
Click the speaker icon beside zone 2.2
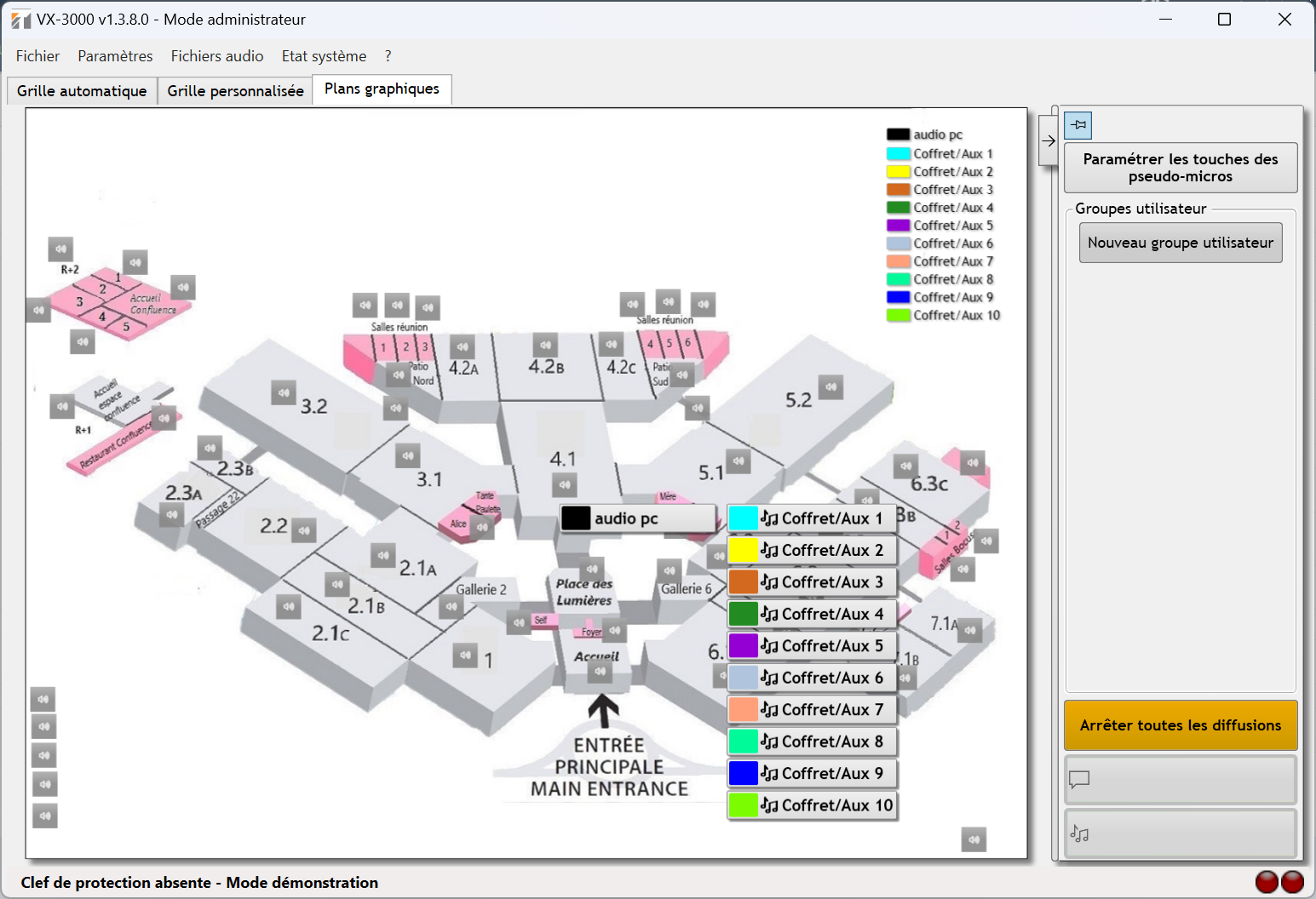click(x=304, y=531)
